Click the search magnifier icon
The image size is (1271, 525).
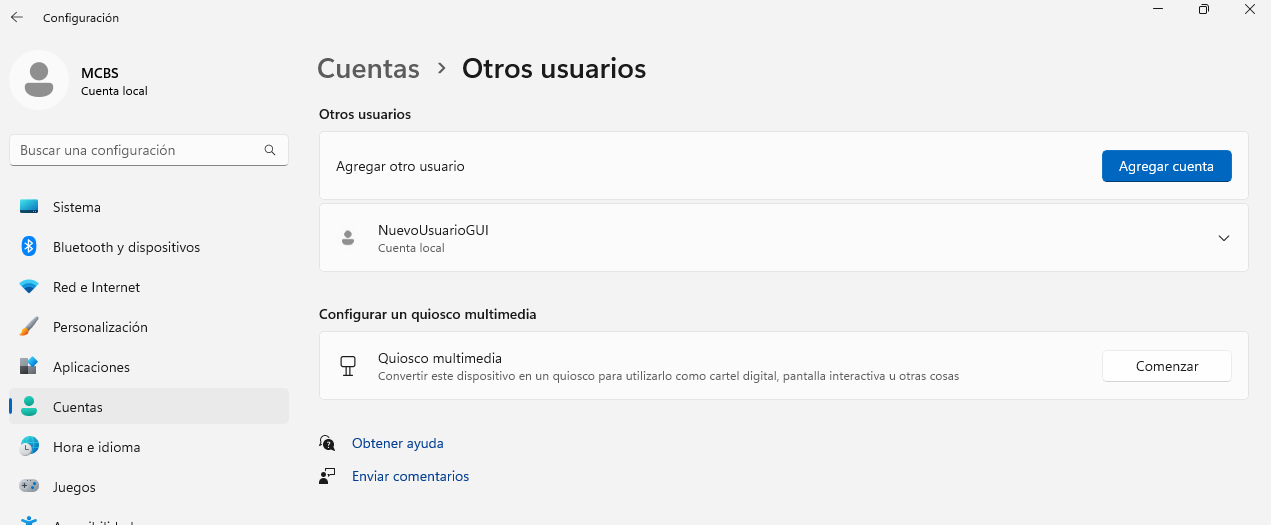[x=270, y=150]
